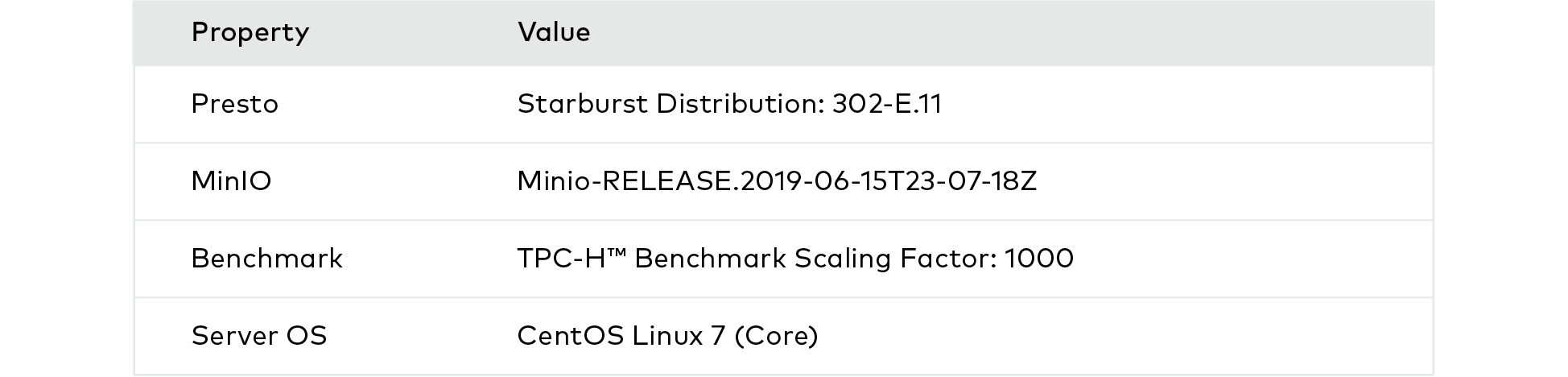Click the Value column header
Viewport: 1568px width, 377px height.
tap(554, 32)
